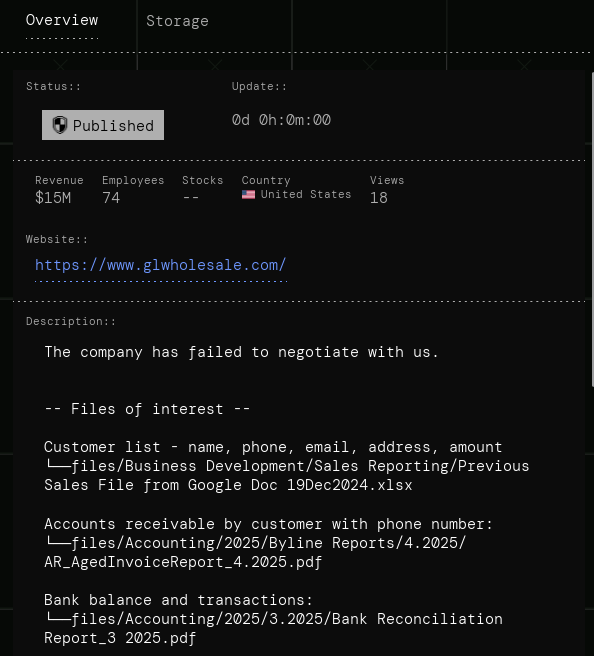594x656 pixels.
Task: Click the $15M revenue value
Action: pos(53,197)
